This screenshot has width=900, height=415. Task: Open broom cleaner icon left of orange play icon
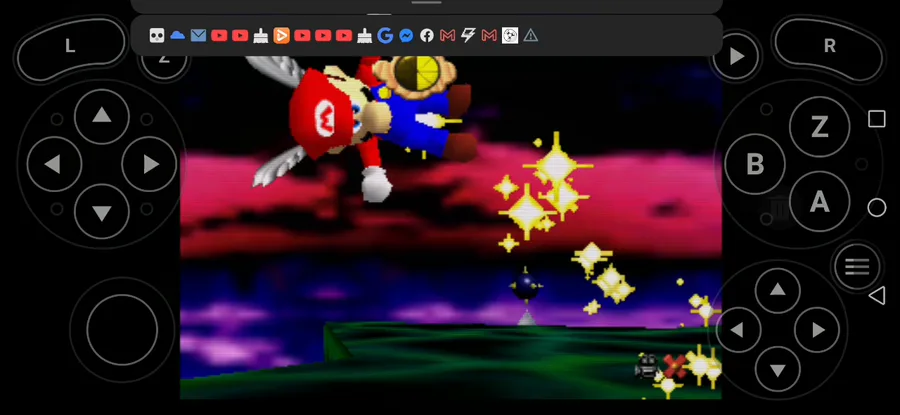point(261,36)
